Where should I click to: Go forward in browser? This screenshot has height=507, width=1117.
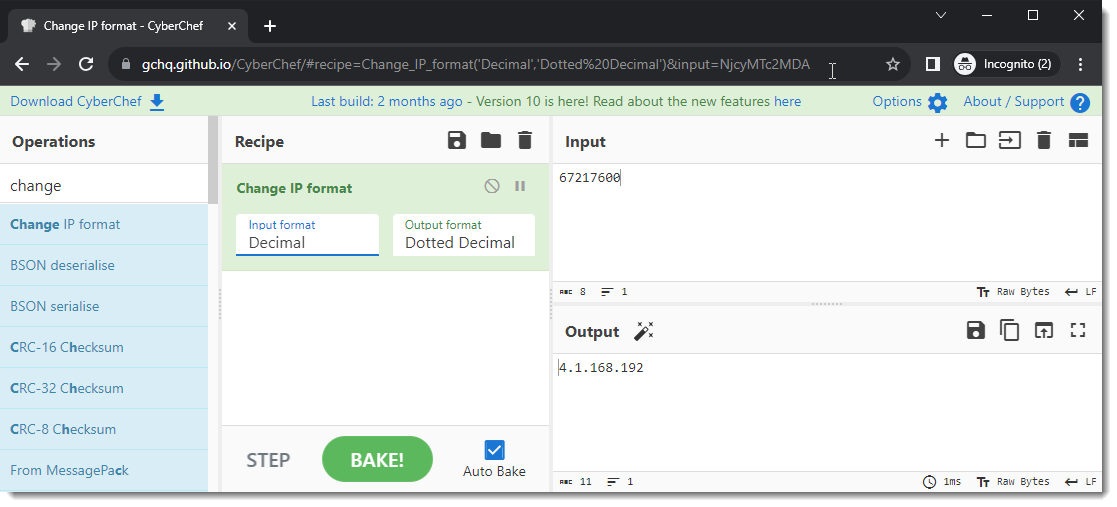click(54, 64)
